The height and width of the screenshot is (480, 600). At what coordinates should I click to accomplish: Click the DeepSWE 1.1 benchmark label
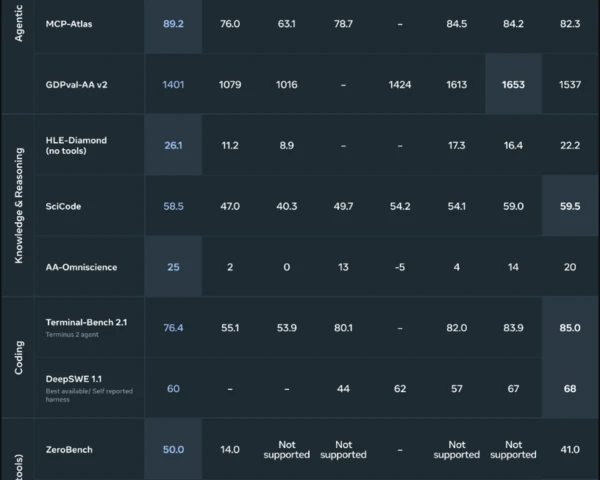coord(73,379)
